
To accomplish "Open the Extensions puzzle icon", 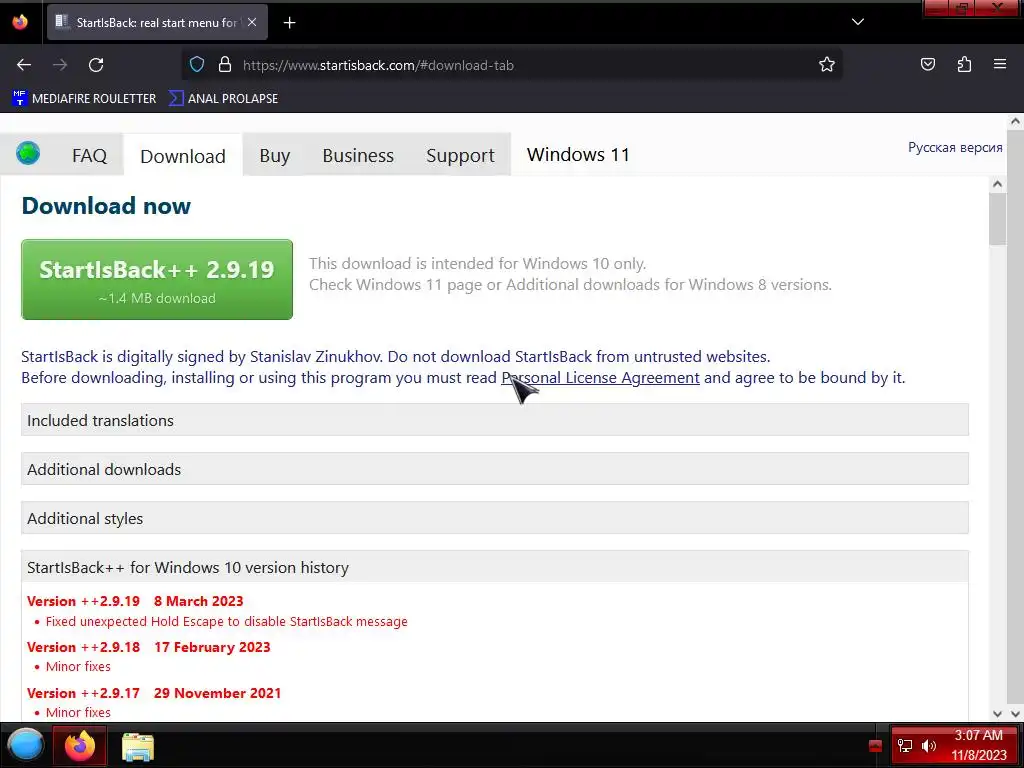I will (x=964, y=64).
